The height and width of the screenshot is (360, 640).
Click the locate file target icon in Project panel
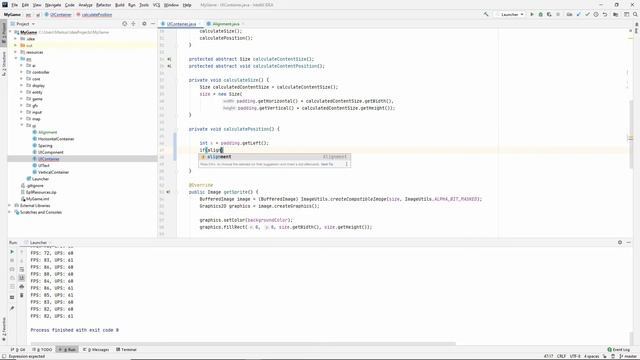click(x=124, y=24)
